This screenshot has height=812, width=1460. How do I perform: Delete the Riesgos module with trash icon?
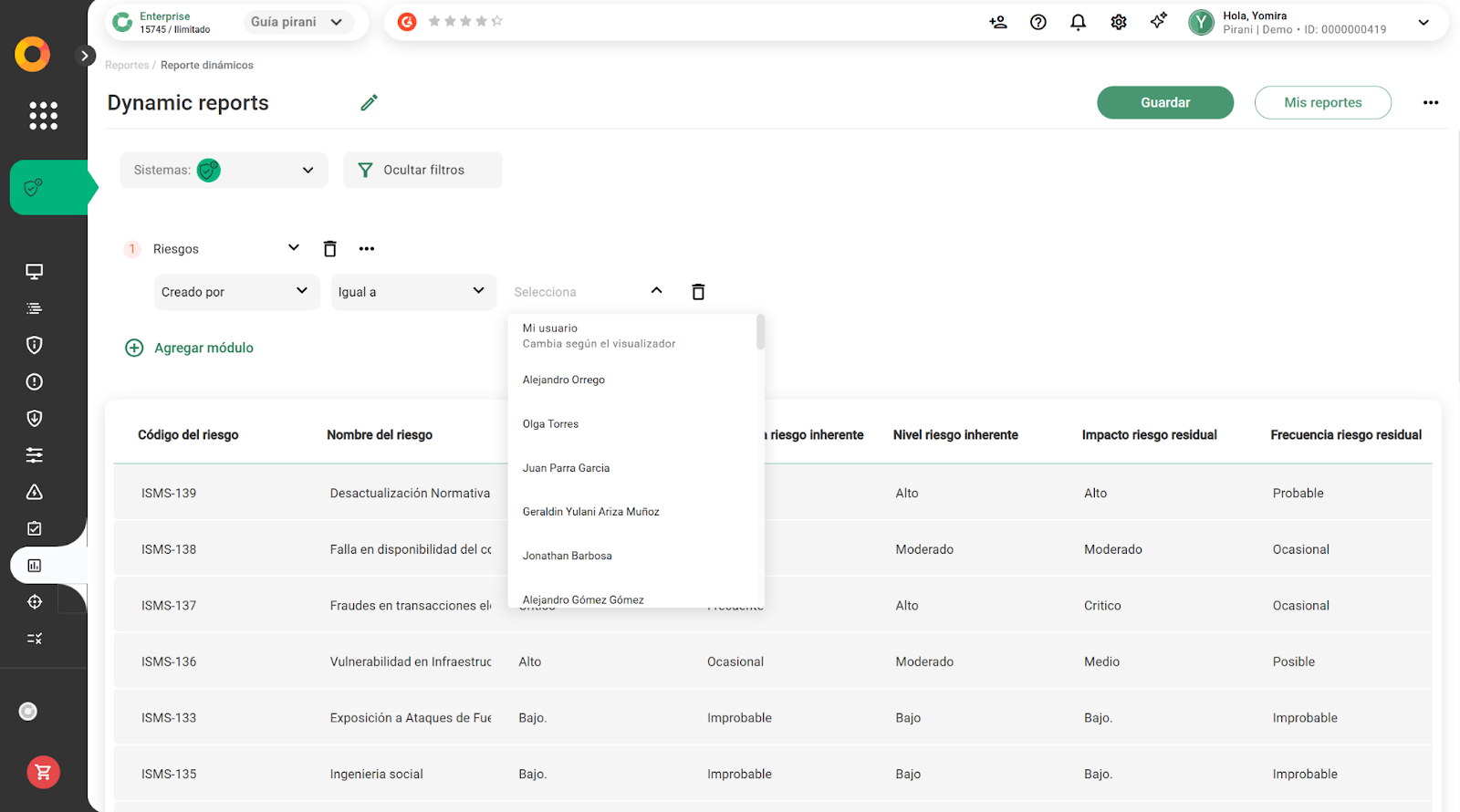(x=330, y=249)
